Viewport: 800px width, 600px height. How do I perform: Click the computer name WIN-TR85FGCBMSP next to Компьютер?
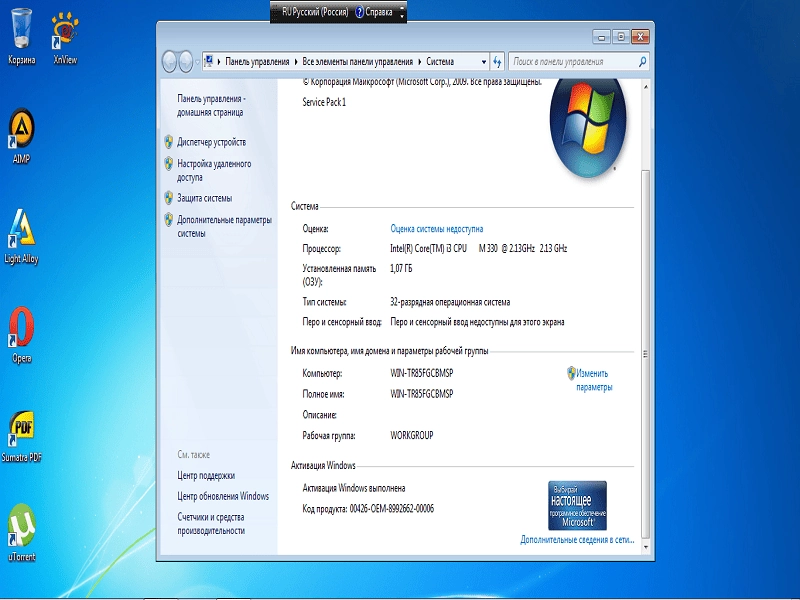point(421,373)
